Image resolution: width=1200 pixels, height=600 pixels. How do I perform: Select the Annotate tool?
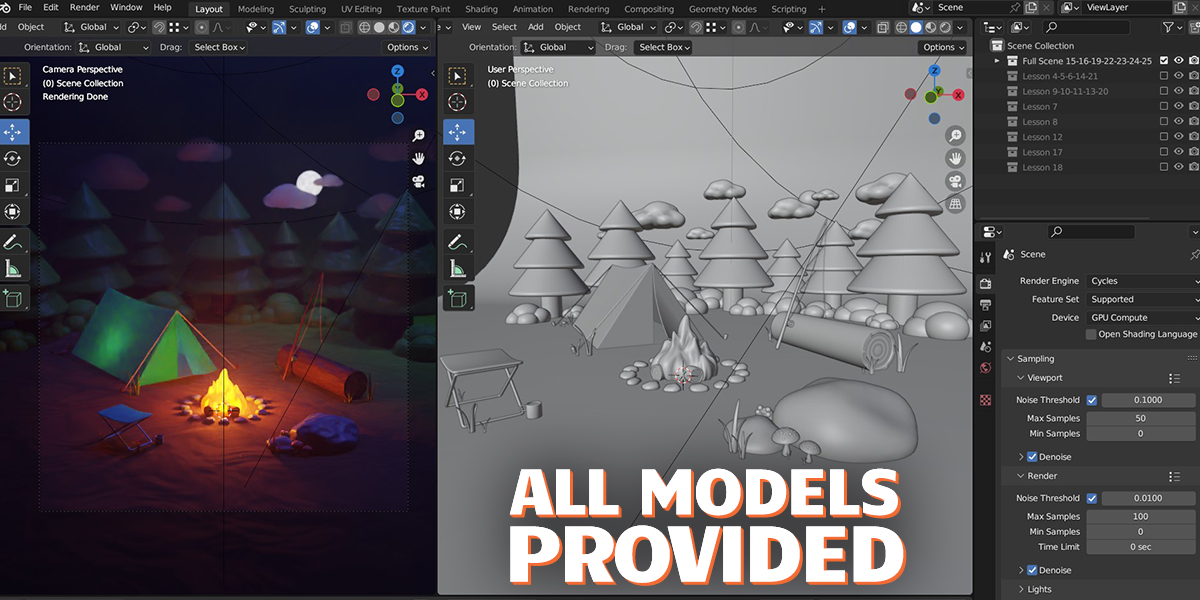tap(13, 241)
